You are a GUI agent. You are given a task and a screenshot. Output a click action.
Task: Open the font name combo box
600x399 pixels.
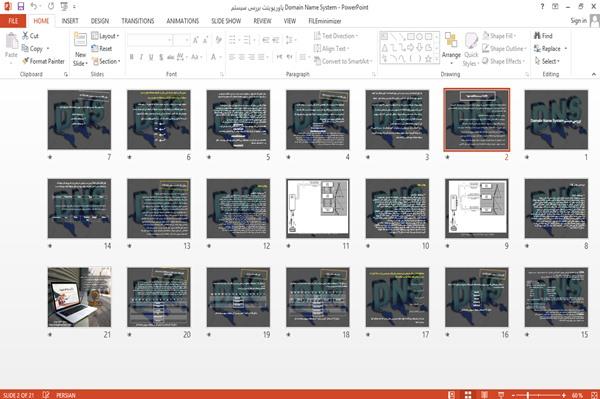(150, 40)
